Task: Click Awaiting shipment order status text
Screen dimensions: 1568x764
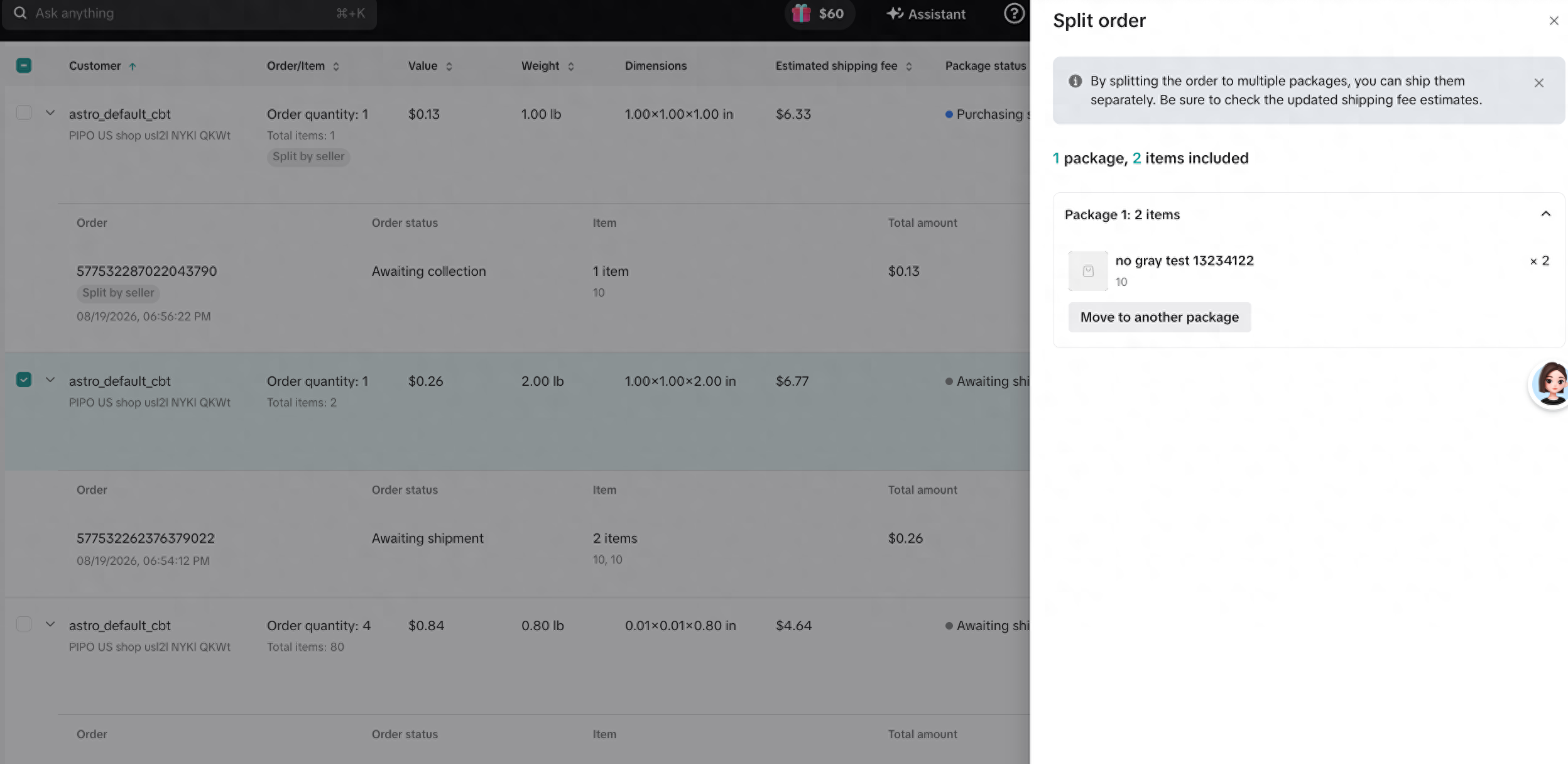Action: (428, 538)
